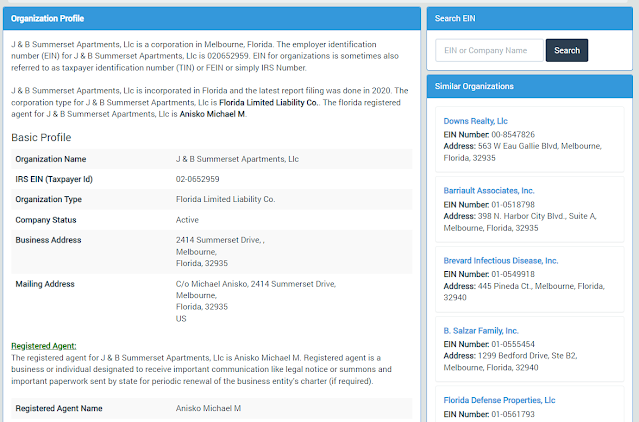Select Registered Agent Name value 'Anisko Michael M'
Viewport: 639px width, 422px height.
point(208,409)
